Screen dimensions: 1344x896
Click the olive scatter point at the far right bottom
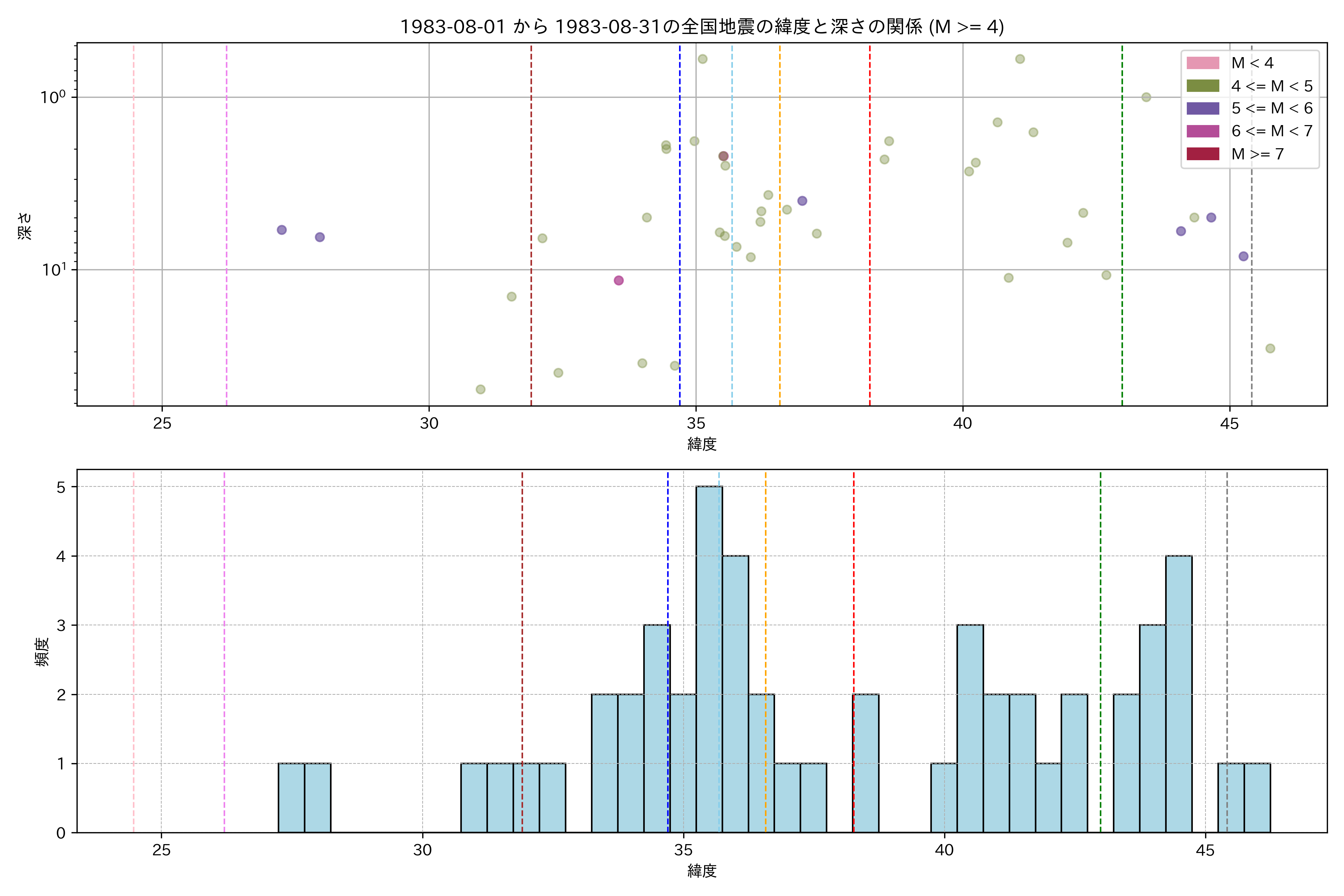click(x=1270, y=349)
